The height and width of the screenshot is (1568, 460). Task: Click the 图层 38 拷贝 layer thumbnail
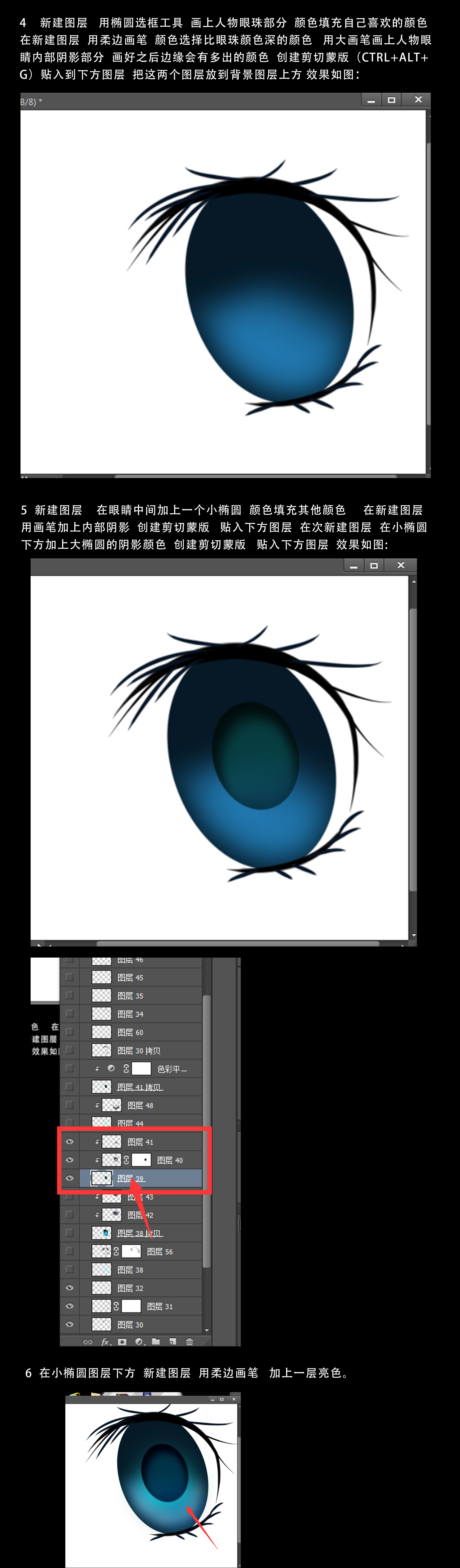click(x=102, y=1233)
